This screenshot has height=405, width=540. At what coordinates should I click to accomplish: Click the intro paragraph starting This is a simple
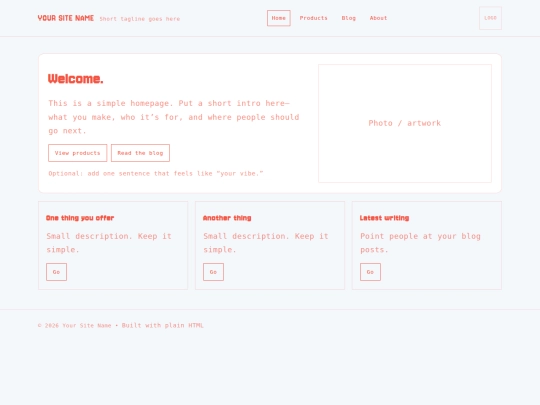coord(174,117)
